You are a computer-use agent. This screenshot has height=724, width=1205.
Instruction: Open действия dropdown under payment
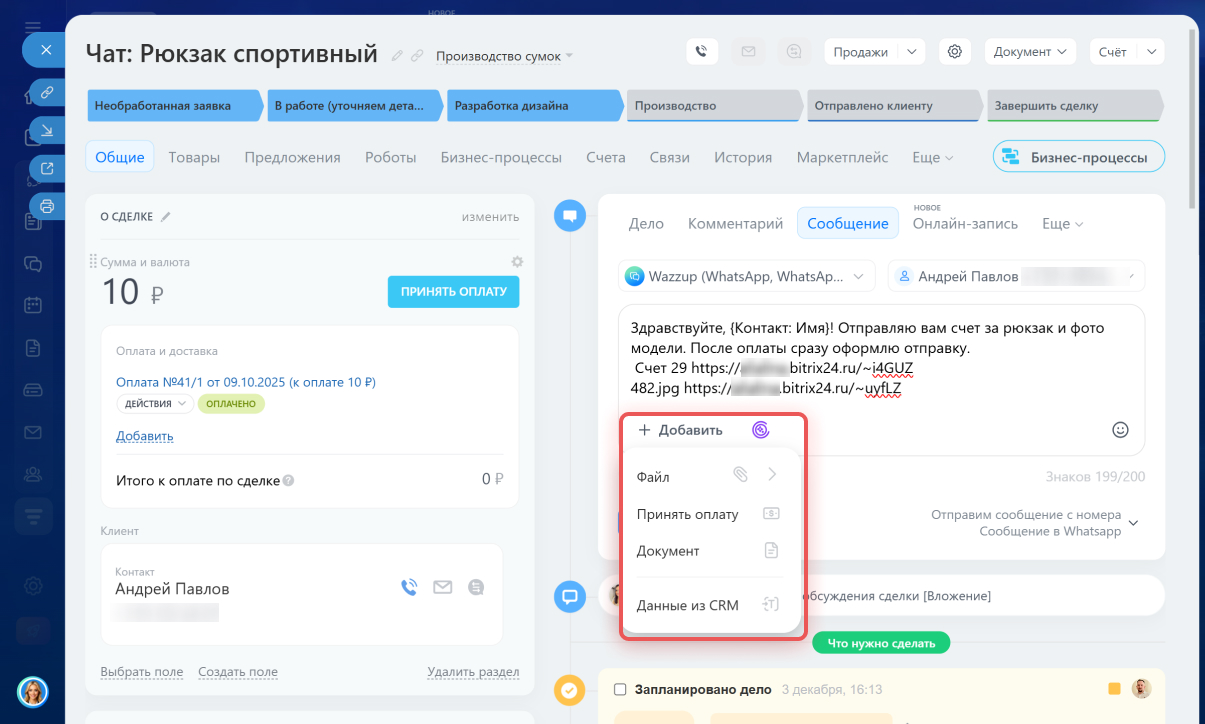point(154,404)
